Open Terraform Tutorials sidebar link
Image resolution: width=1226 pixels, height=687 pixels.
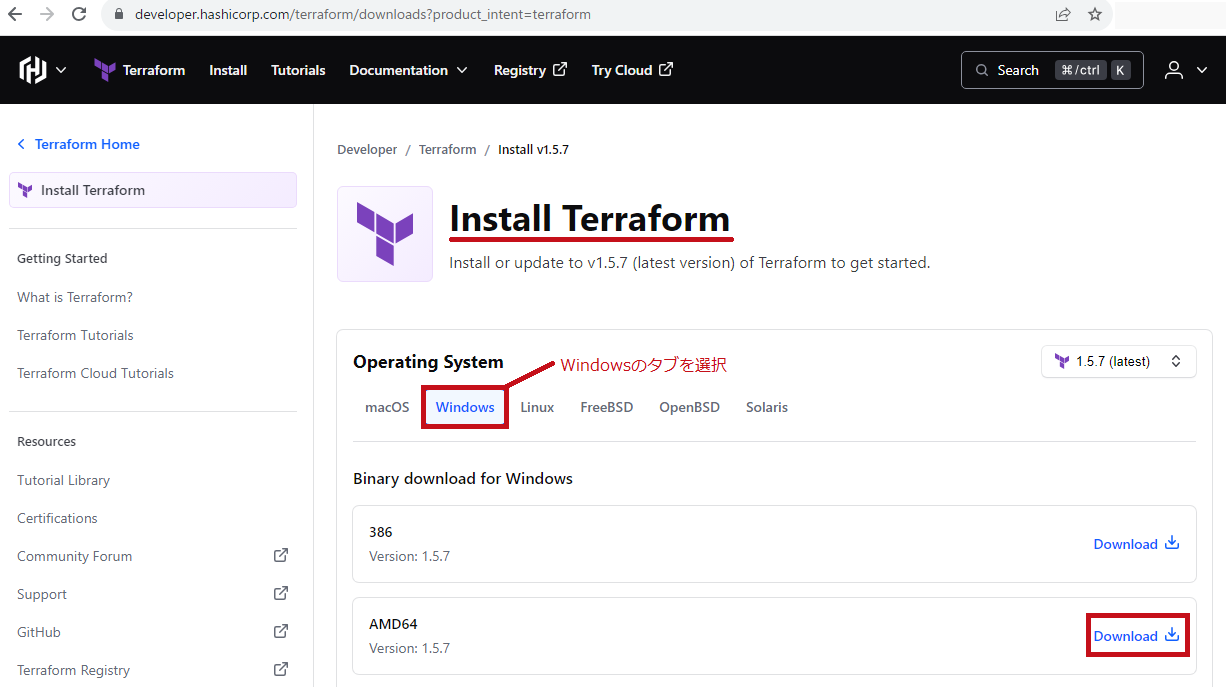coord(75,335)
